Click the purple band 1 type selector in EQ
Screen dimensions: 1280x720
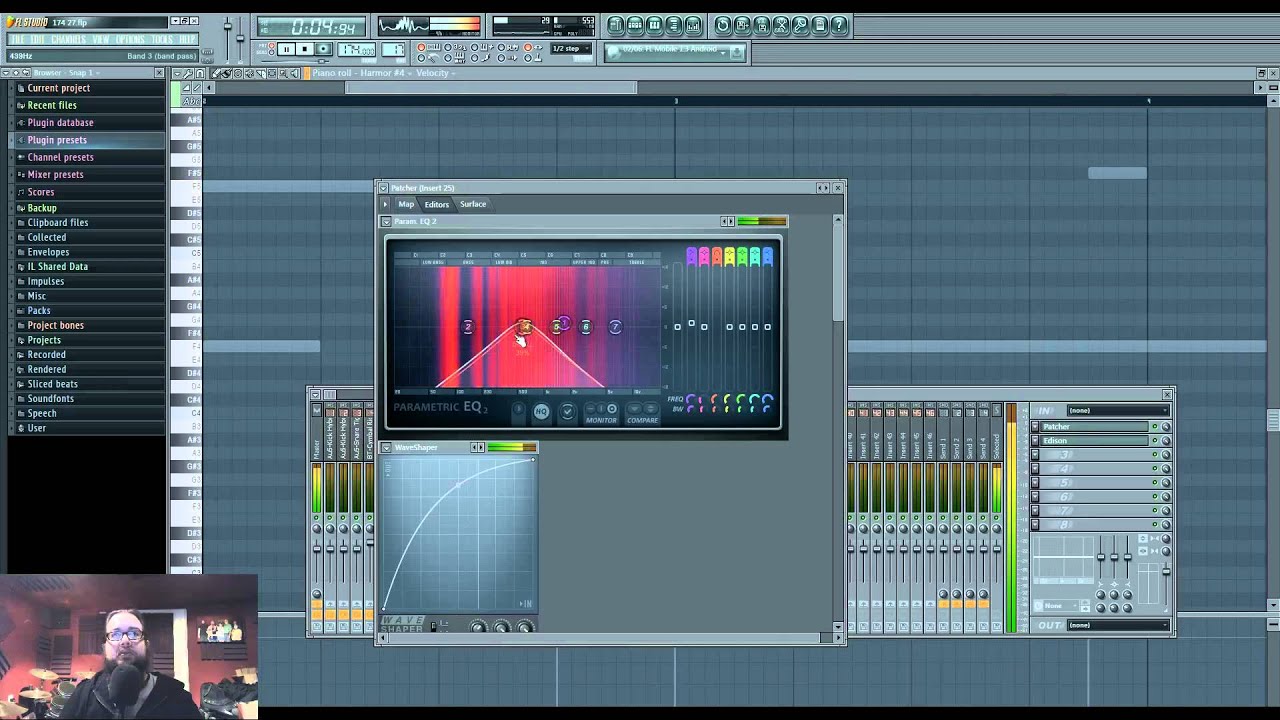tap(691, 257)
